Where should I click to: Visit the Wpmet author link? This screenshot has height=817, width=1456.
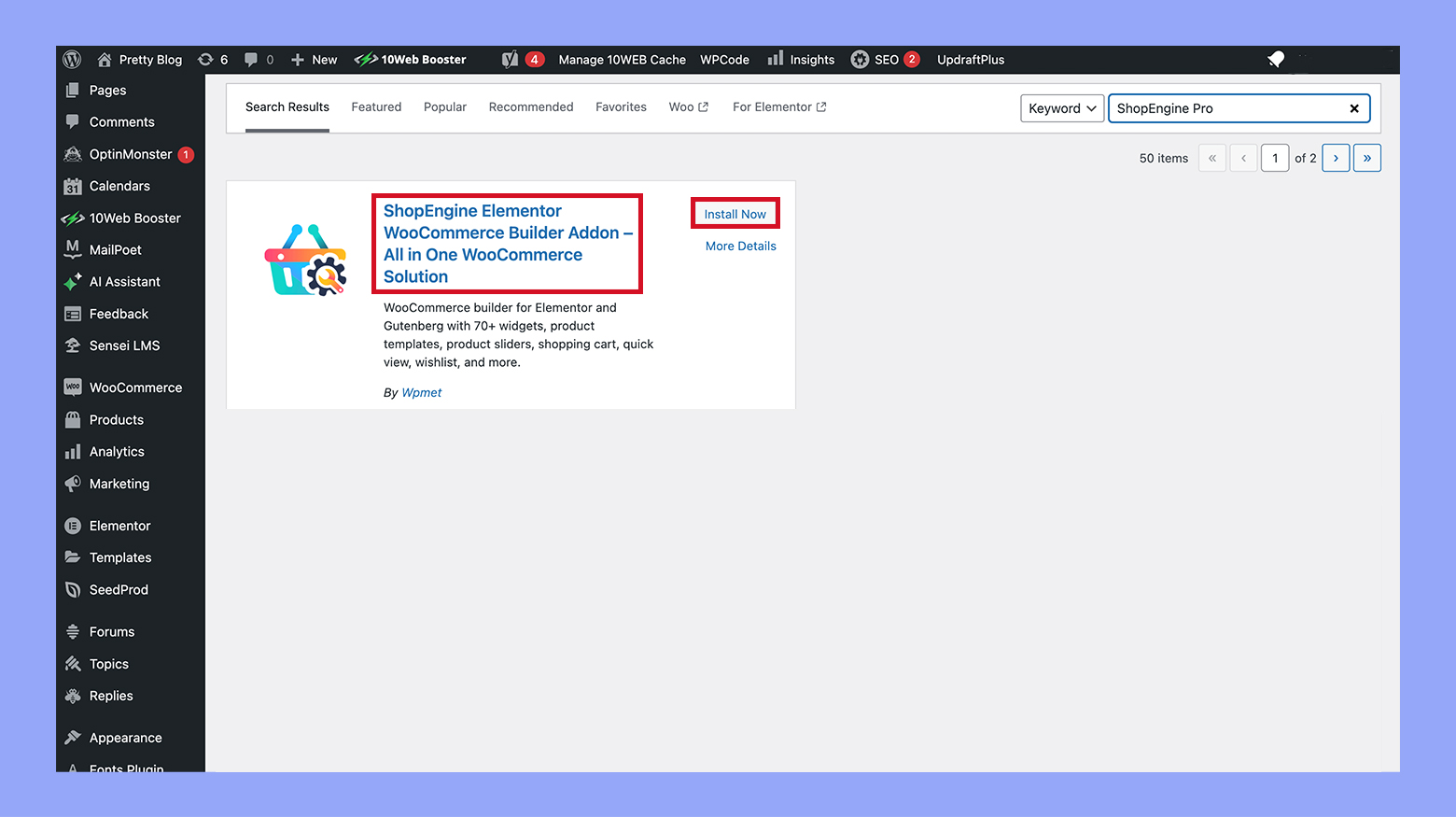(421, 392)
